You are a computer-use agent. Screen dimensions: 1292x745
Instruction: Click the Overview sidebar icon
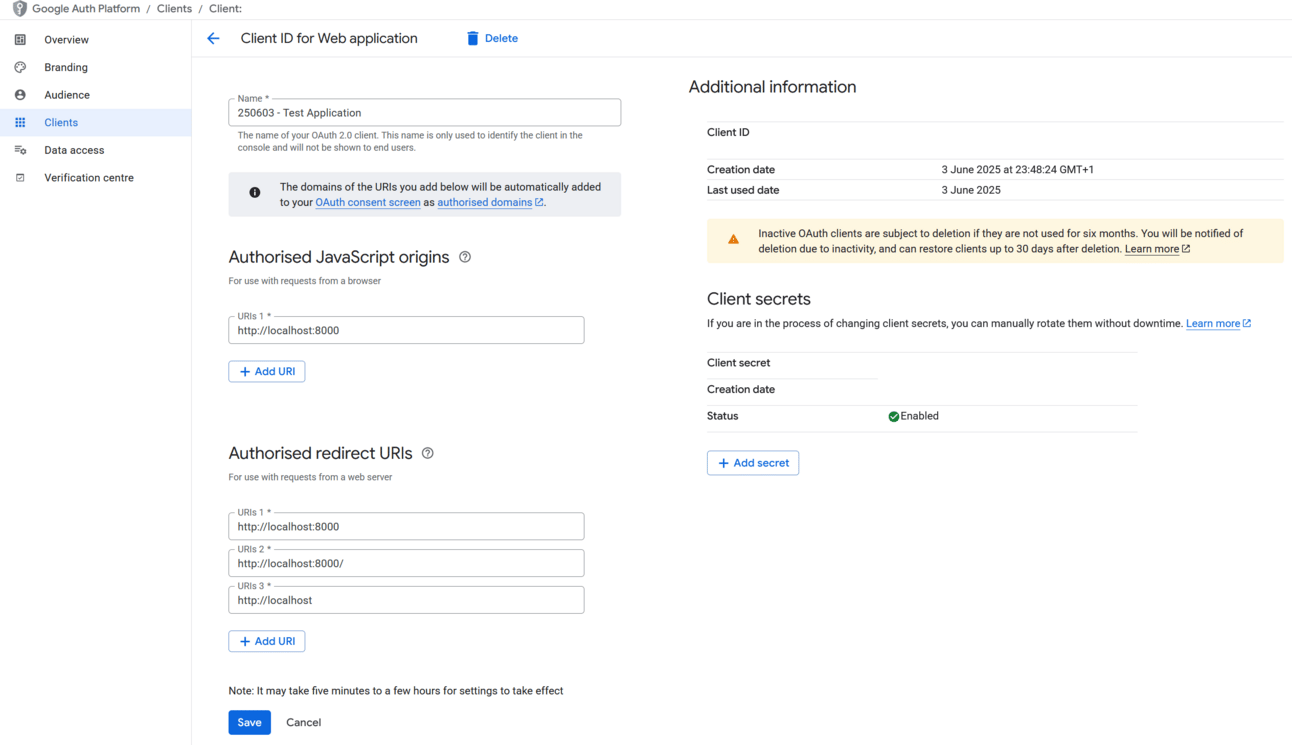click(x=20, y=40)
